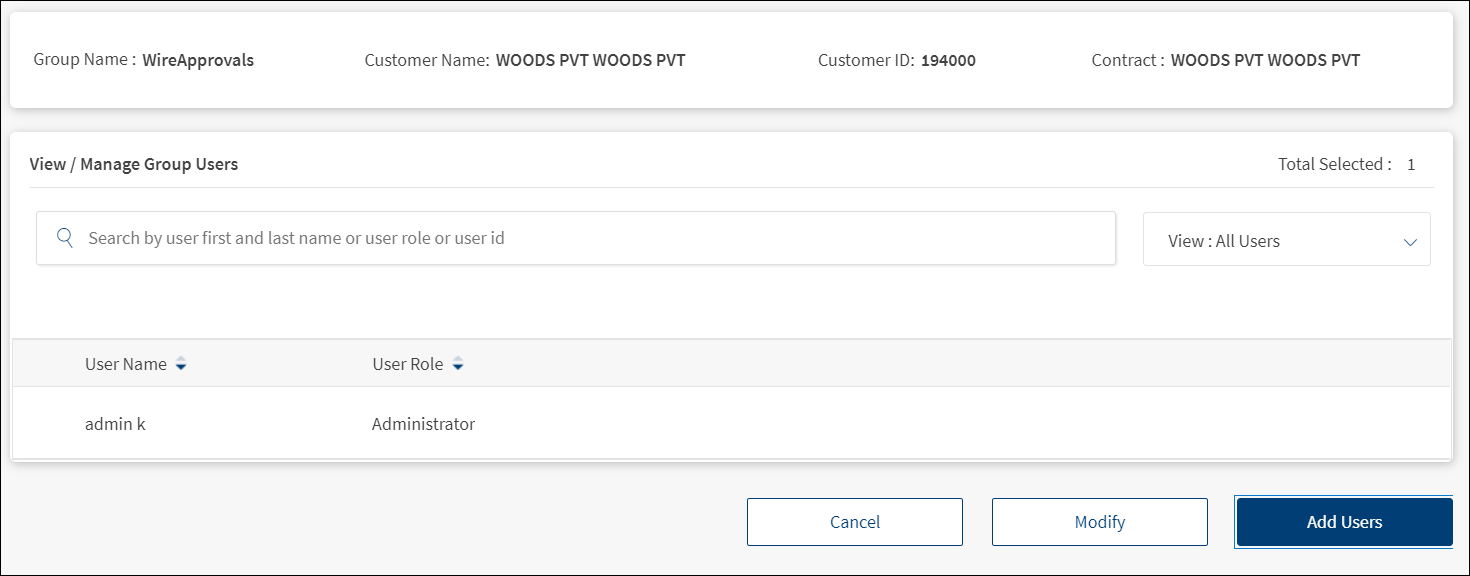This screenshot has height=576, width=1470.
Task: Click the Add Users button
Action: 1344,522
